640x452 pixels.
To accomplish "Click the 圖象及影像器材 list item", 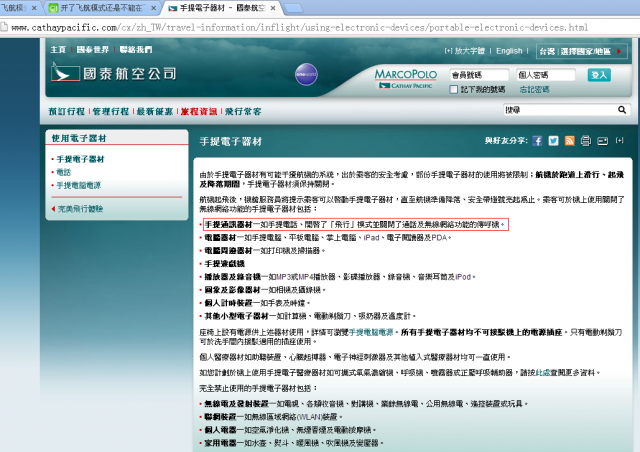I will pyautogui.click(x=265, y=290).
